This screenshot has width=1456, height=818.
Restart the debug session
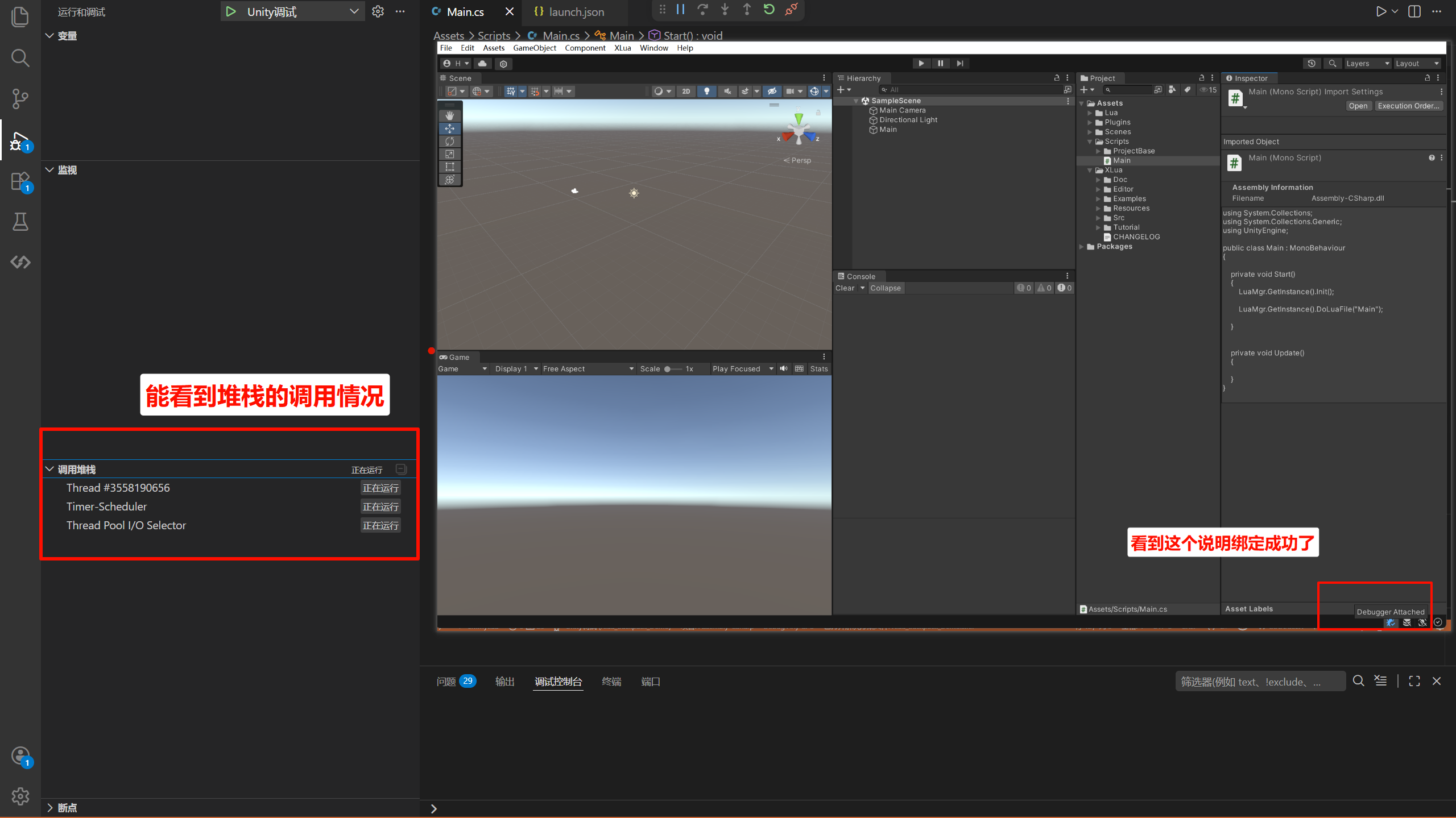pos(769,10)
